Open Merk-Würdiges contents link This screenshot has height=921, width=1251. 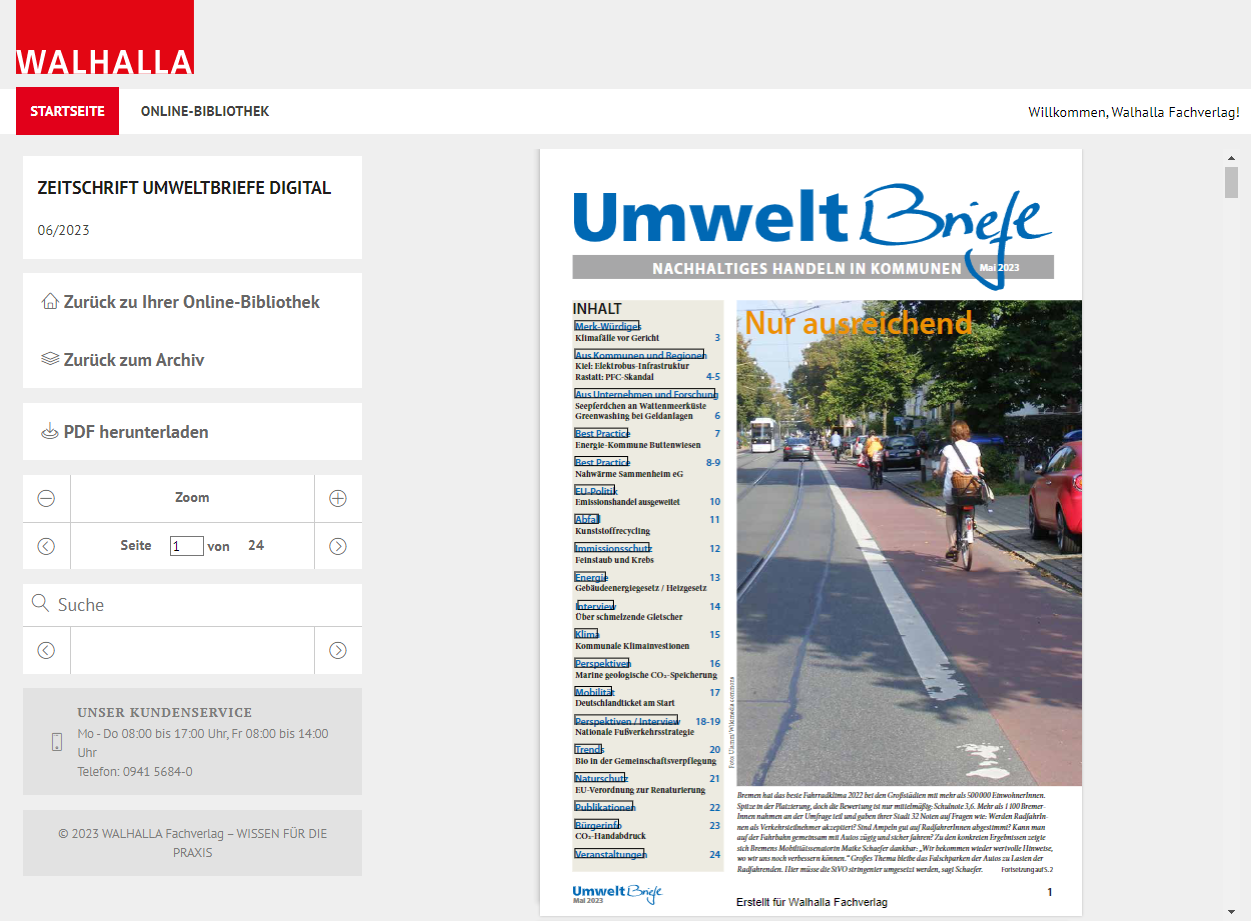click(607, 326)
